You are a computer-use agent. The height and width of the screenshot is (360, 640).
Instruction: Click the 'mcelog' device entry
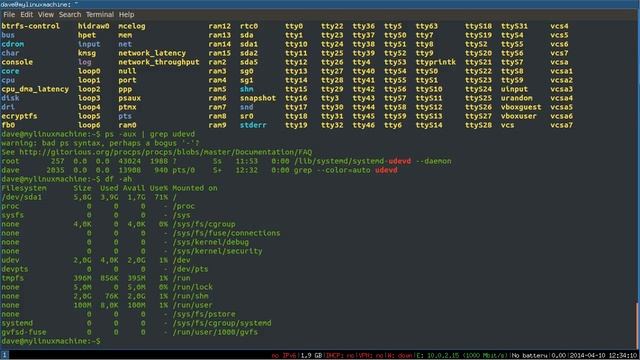[x=132, y=26]
